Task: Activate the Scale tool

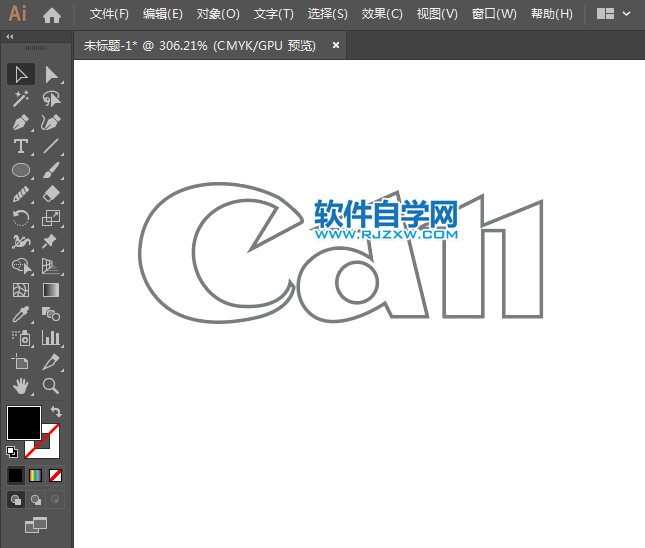Action: (51, 218)
